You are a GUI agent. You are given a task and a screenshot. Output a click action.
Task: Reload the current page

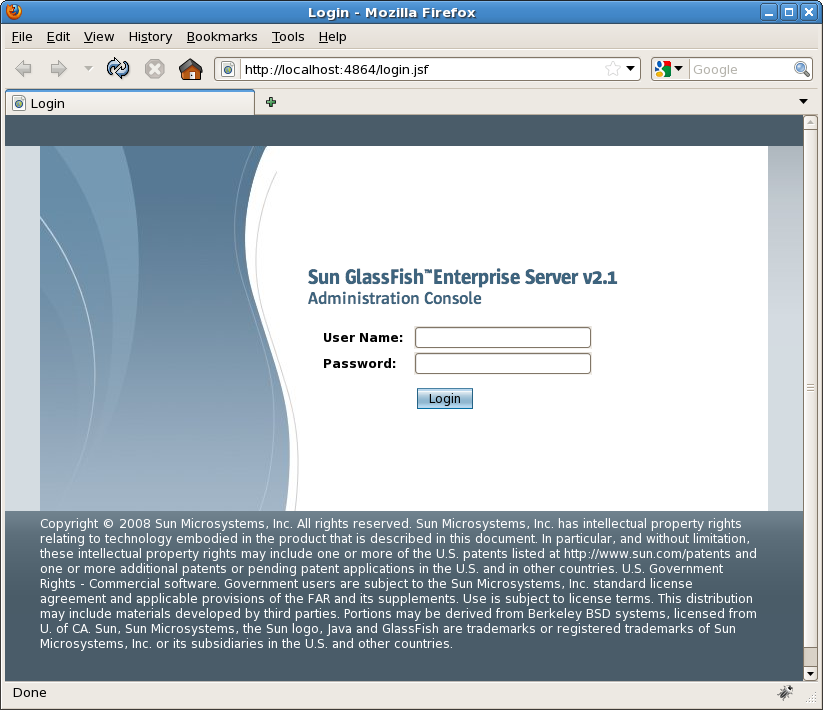[x=118, y=69]
